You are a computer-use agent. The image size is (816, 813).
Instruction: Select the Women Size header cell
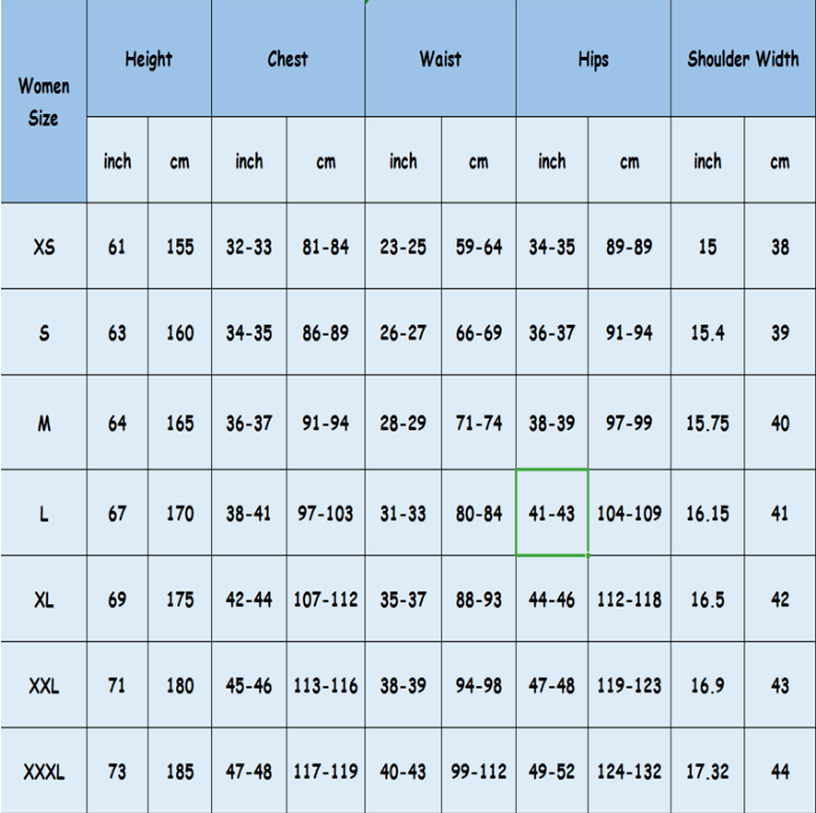(x=43, y=102)
